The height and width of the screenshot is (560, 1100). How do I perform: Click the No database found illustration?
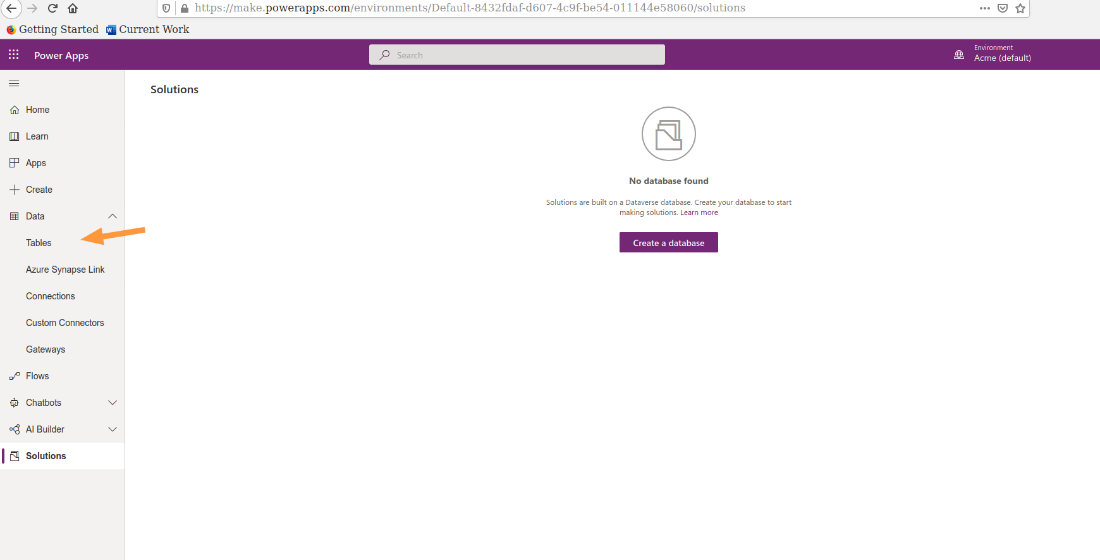click(x=669, y=134)
